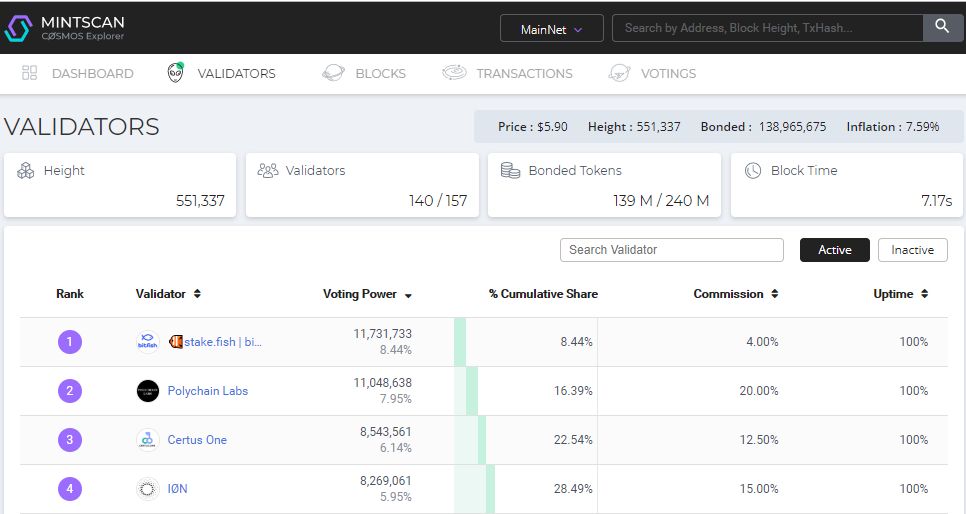This screenshot has width=966, height=514.
Task: Click the Rank column header
Action: click(x=70, y=294)
